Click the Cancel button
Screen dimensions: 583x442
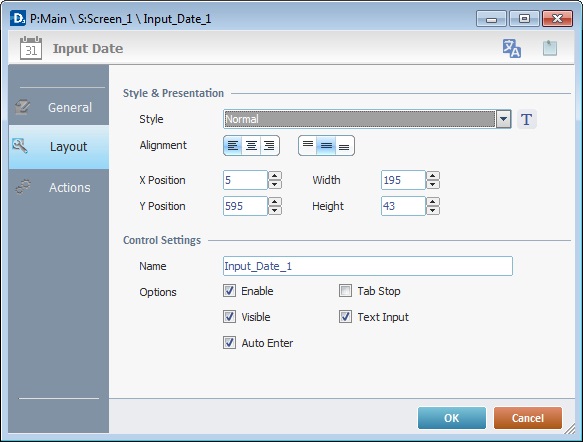tap(528, 418)
